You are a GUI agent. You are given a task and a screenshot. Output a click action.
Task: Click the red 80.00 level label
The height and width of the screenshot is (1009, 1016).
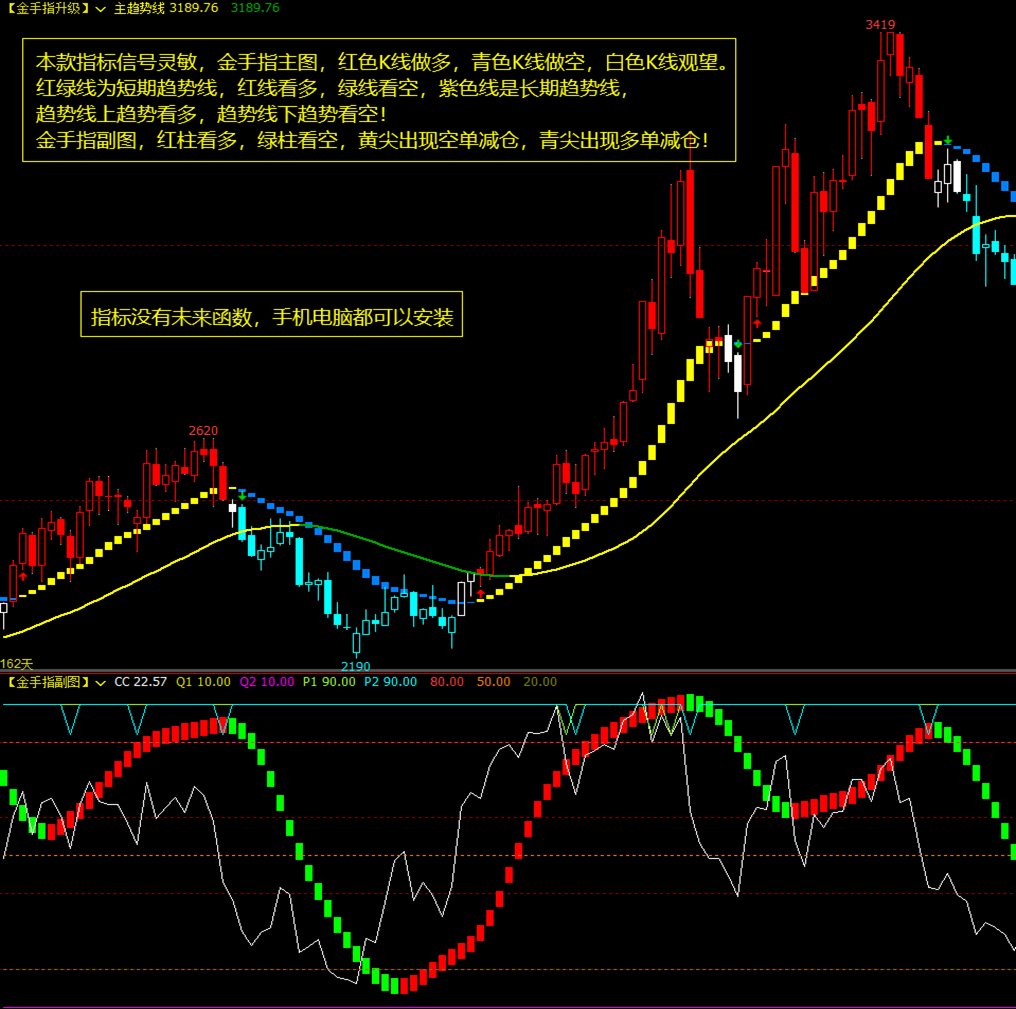(447, 682)
